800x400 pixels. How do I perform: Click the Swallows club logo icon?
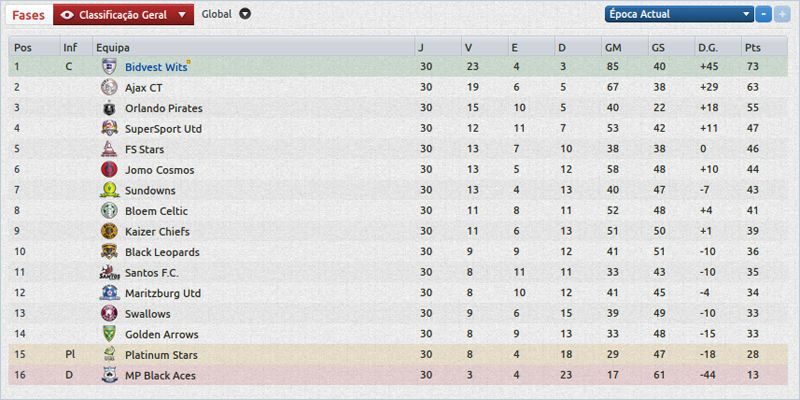pyautogui.click(x=109, y=313)
